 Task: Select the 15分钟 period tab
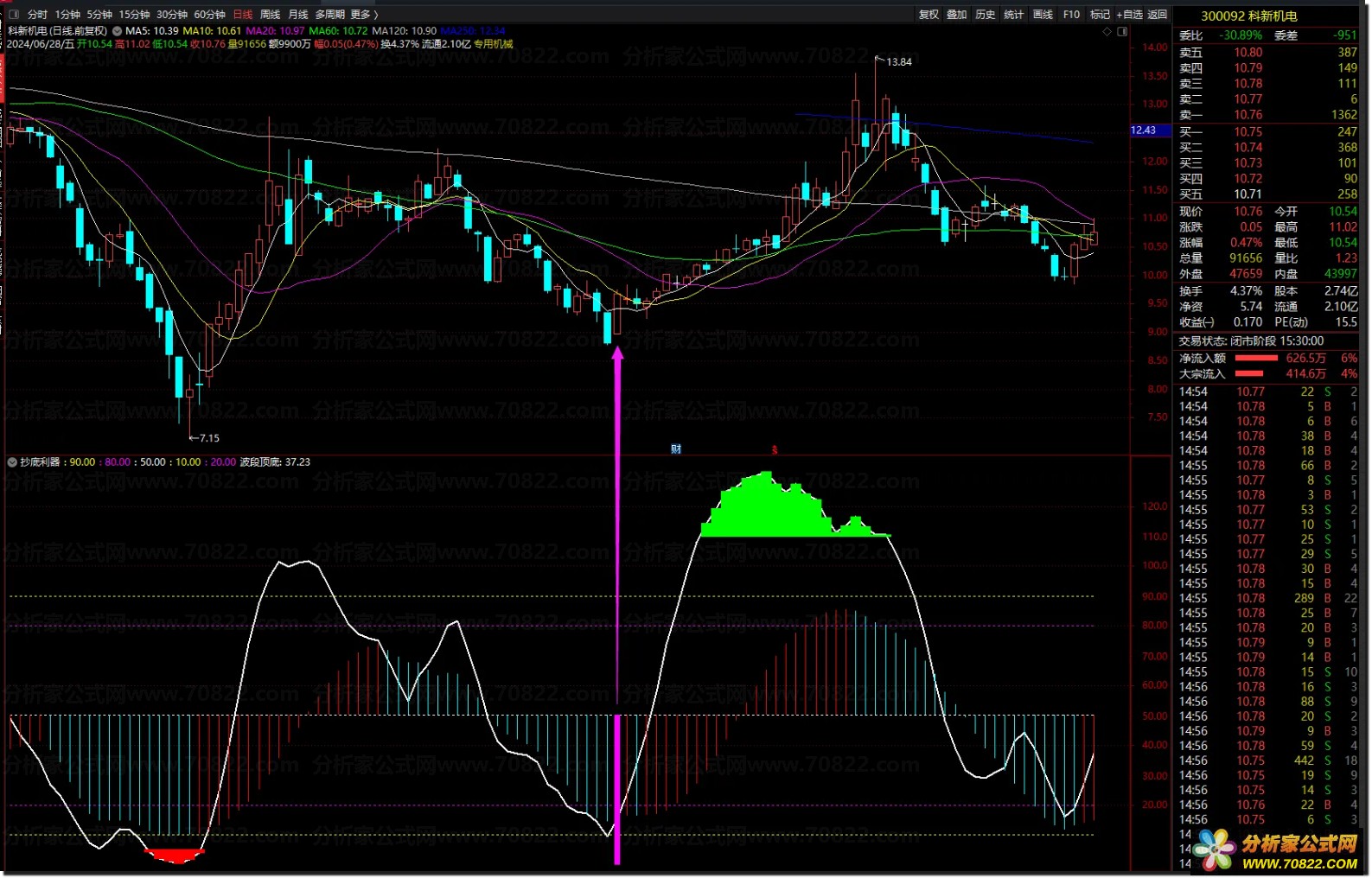134,15
